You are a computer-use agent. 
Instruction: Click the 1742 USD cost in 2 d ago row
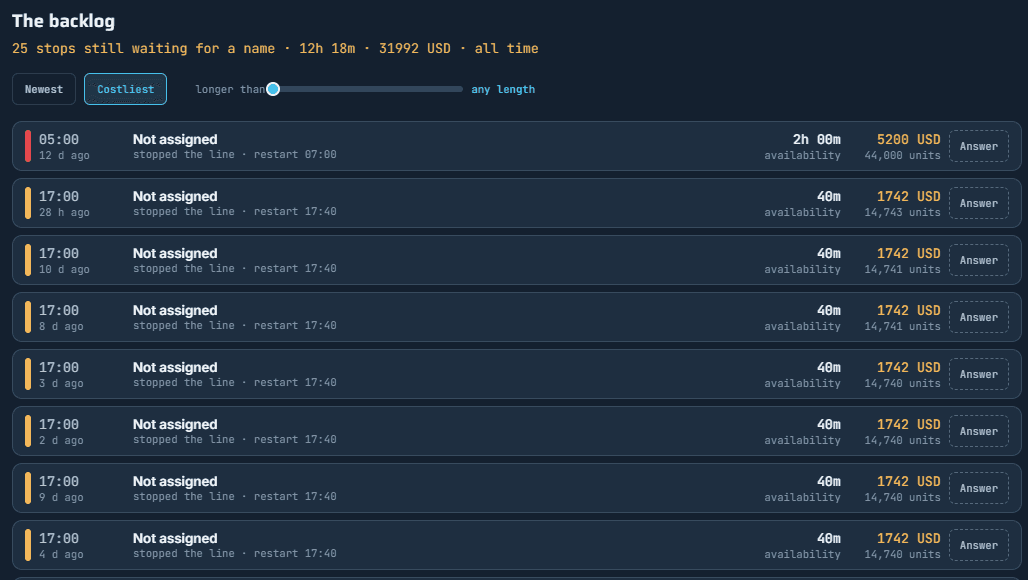(x=909, y=424)
